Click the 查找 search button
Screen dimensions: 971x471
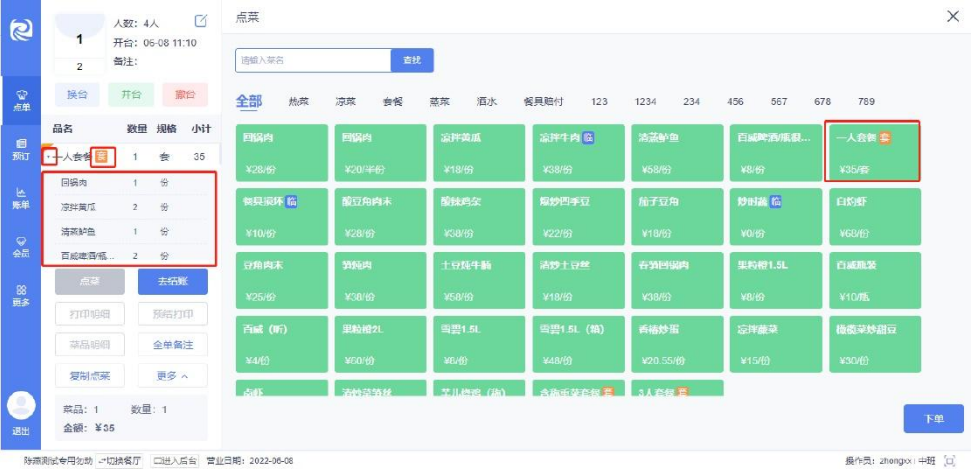[x=412, y=61]
